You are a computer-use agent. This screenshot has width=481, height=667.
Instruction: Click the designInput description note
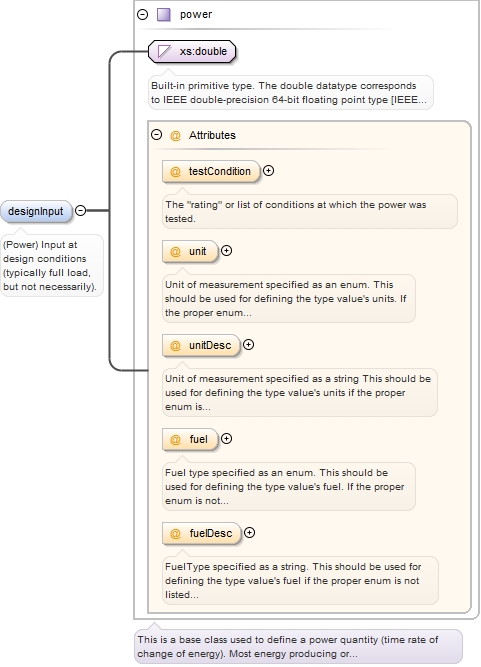point(51,265)
